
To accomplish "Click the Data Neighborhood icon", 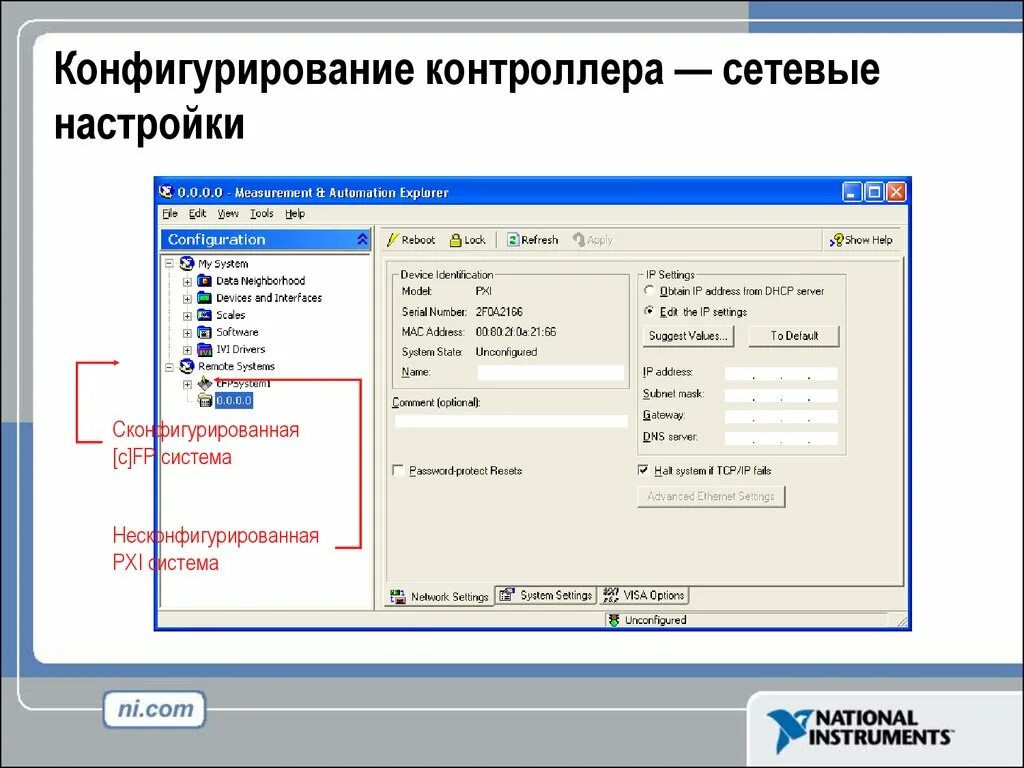I will (x=204, y=281).
